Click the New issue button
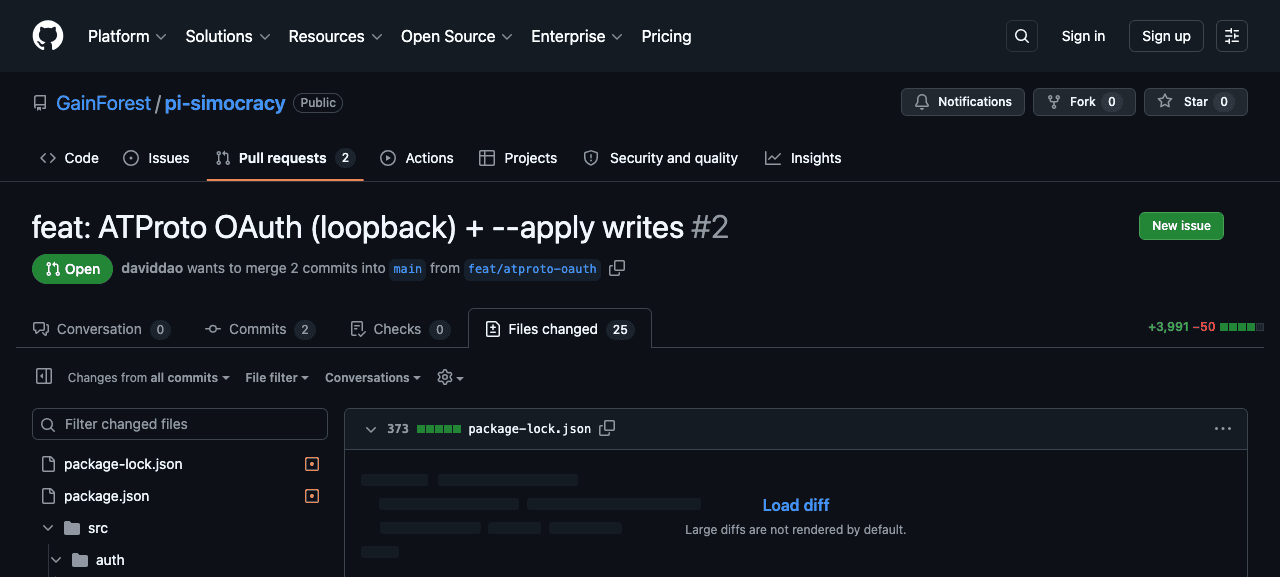 (x=1181, y=226)
